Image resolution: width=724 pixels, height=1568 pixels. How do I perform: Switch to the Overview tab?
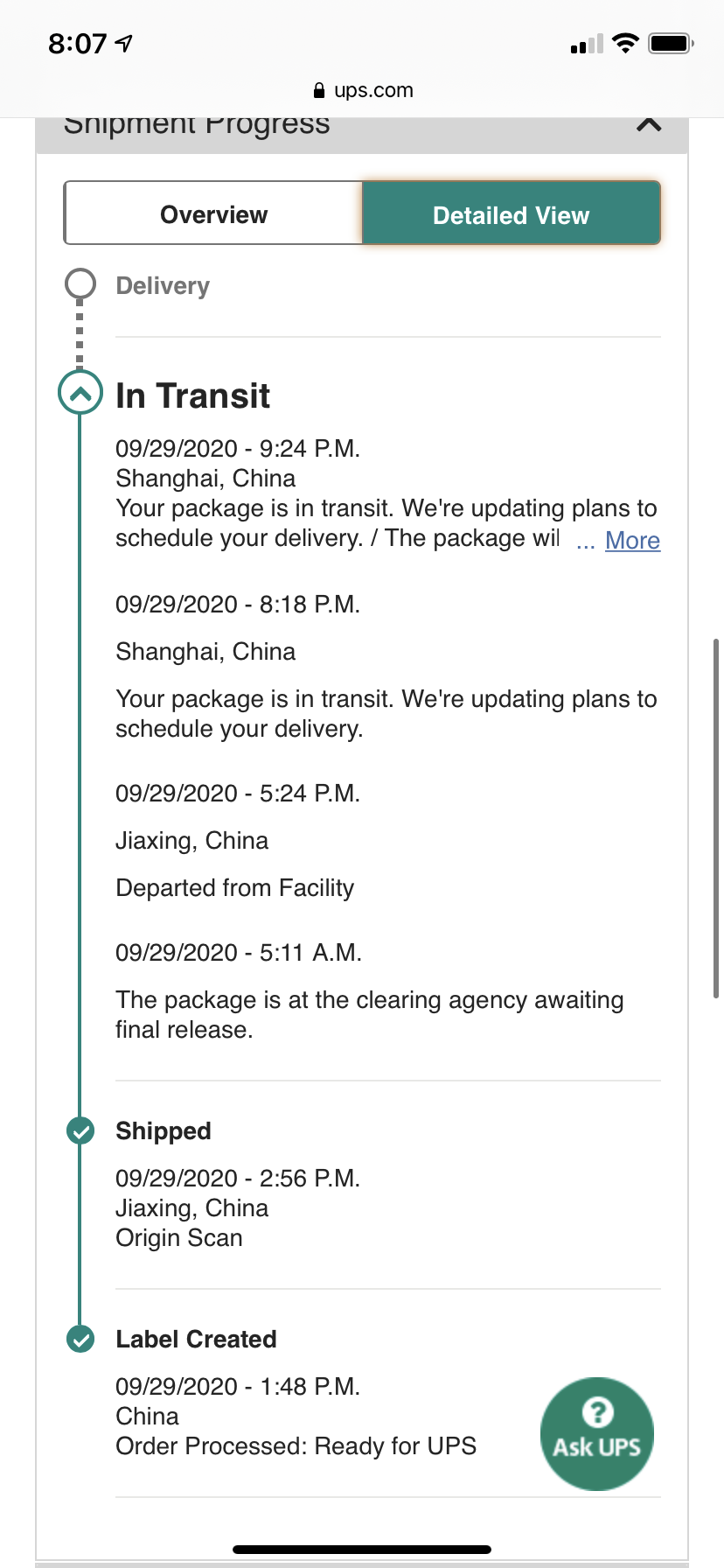[213, 213]
